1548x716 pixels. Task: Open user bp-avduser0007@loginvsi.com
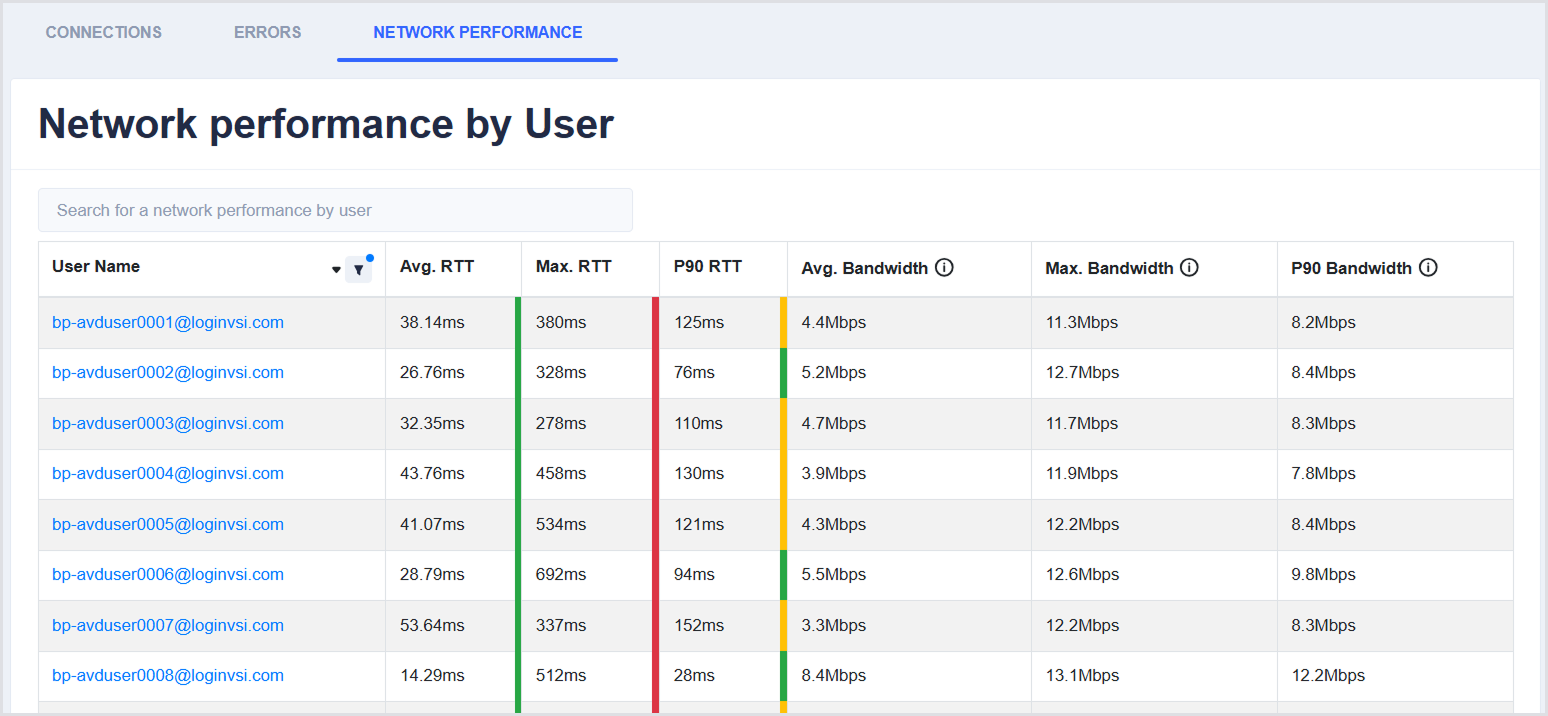coord(168,625)
